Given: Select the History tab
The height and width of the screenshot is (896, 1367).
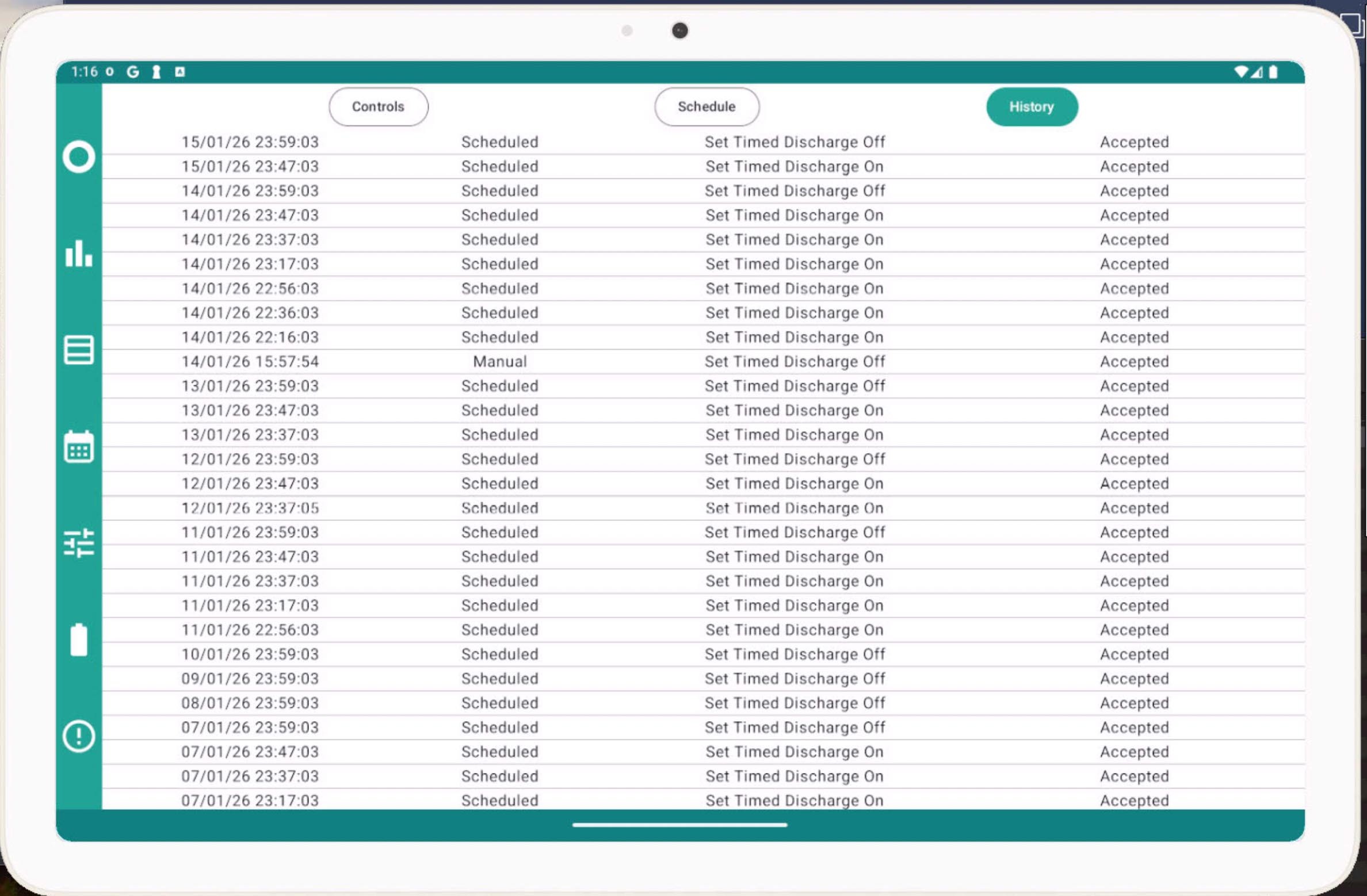Looking at the screenshot, I should tap(1032, 107).
